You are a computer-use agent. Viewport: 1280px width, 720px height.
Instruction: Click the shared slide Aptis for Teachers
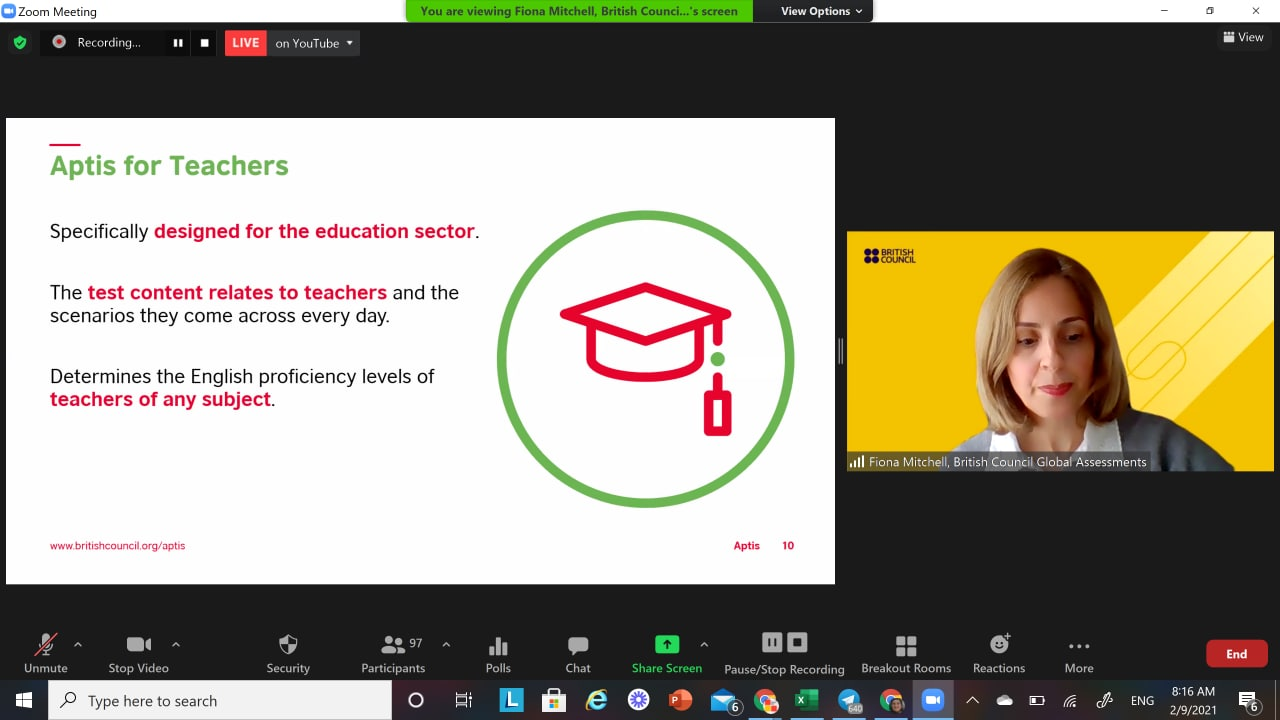[420, 351]
